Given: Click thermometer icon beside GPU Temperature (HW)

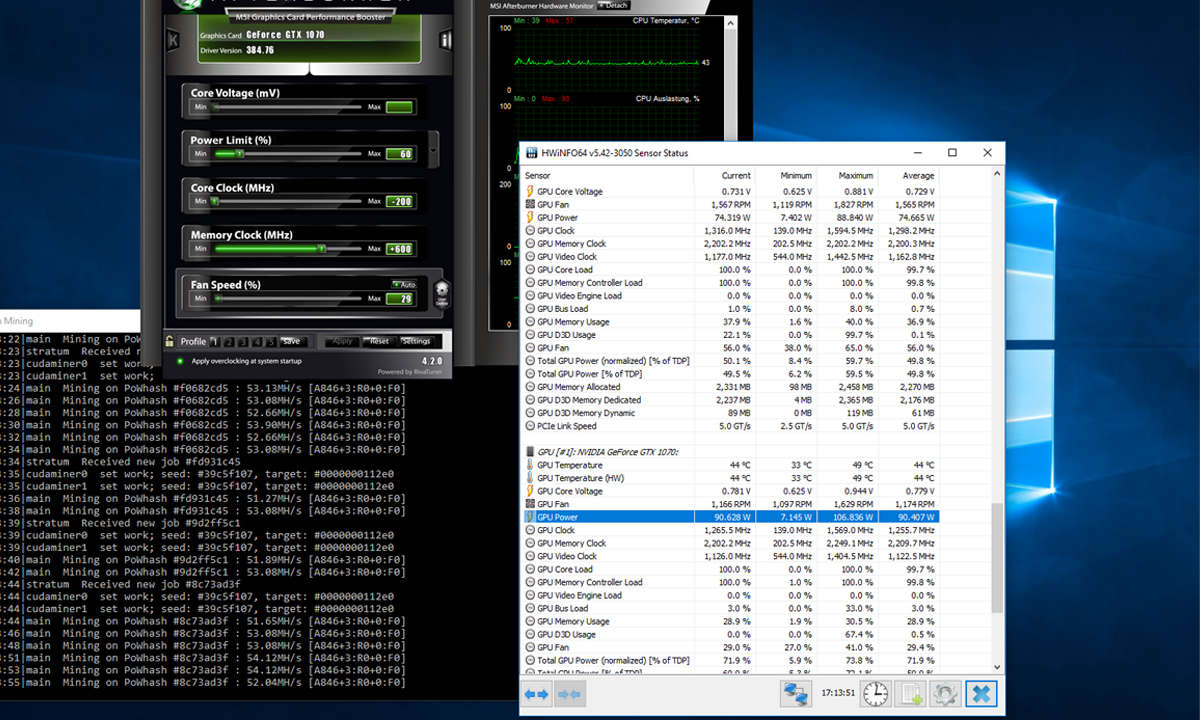Looking at the screenshot, I should click(x=530, y=478).
